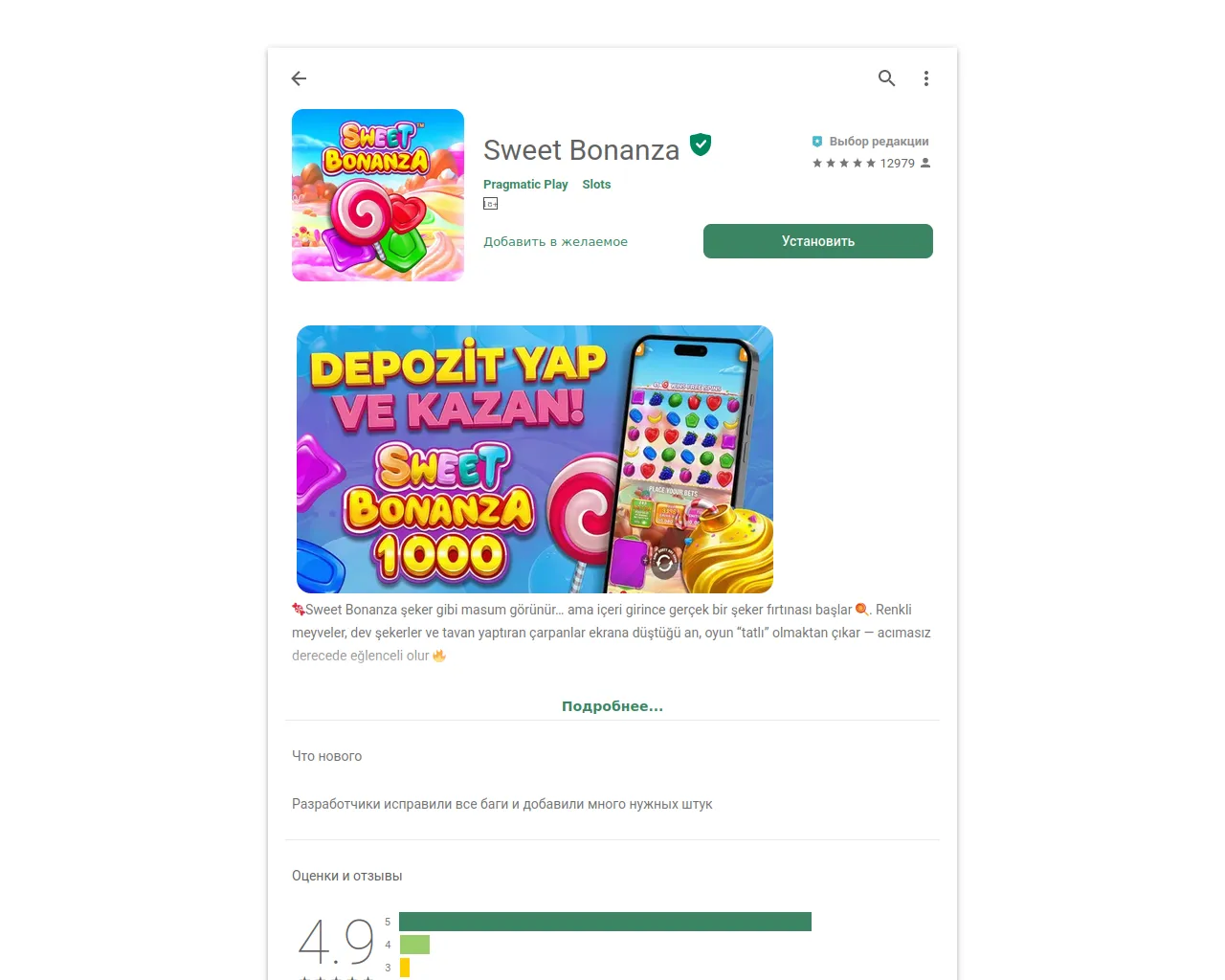Viewport: 1225px width, 980px height.
Task: Click the star rating next to 12979
Action: (844, 164)
